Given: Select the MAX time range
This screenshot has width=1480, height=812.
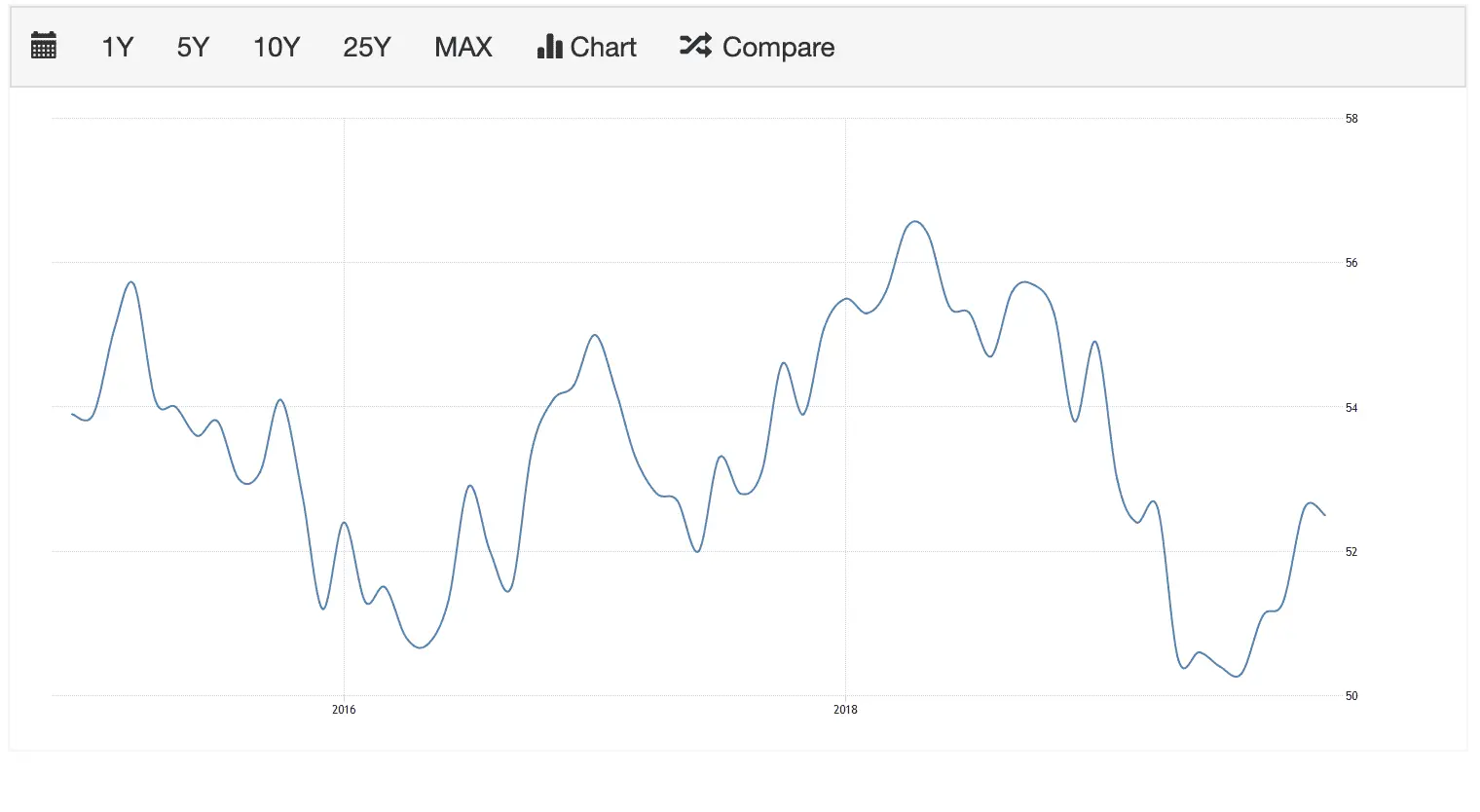Looking at the screenshot, I should click(x=463, y=47).
